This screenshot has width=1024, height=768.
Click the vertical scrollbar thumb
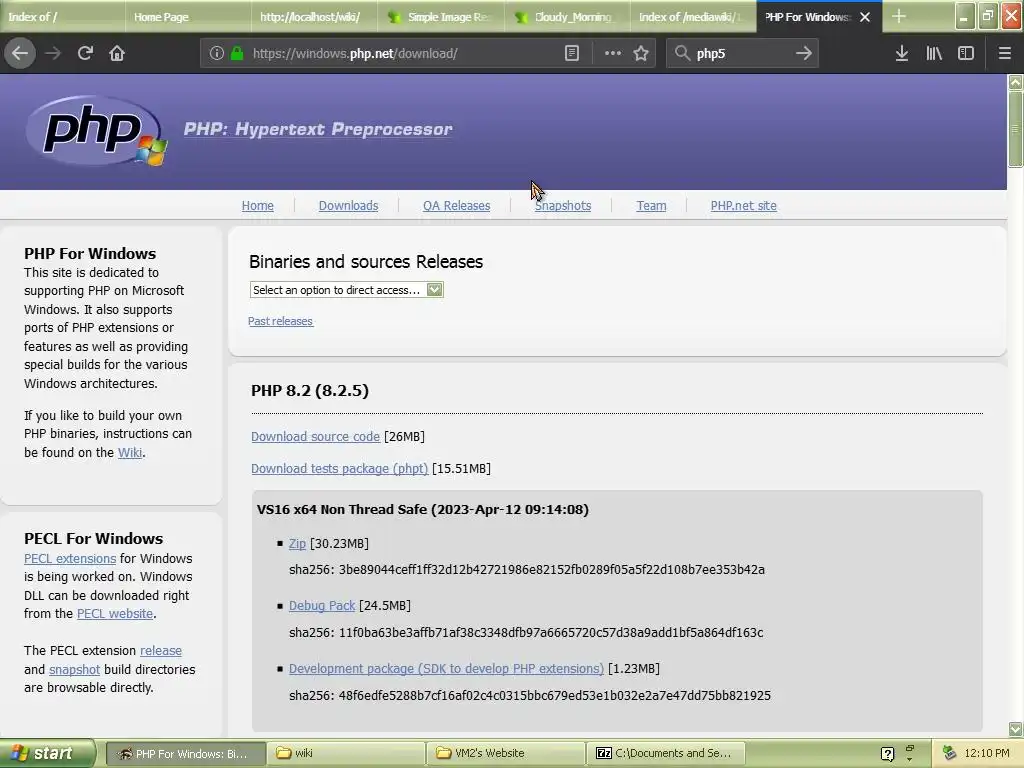point(1015,129)
